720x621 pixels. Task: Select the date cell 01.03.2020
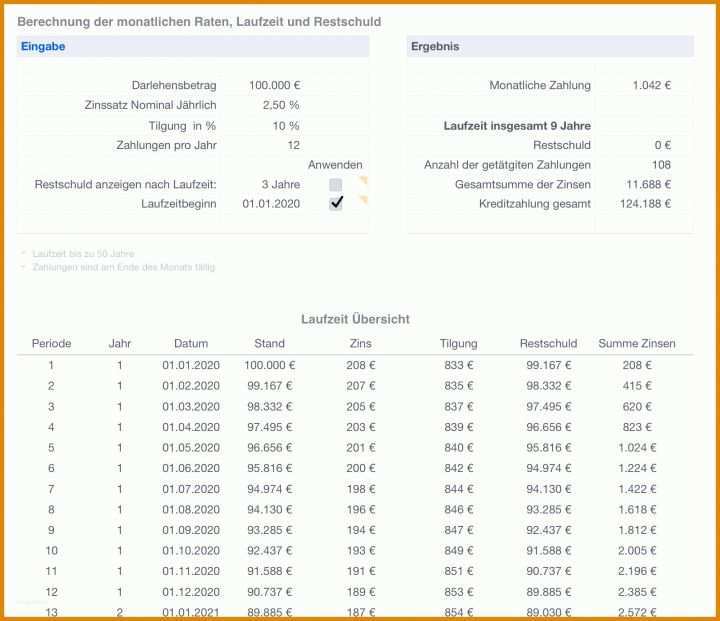click(191, 406)
